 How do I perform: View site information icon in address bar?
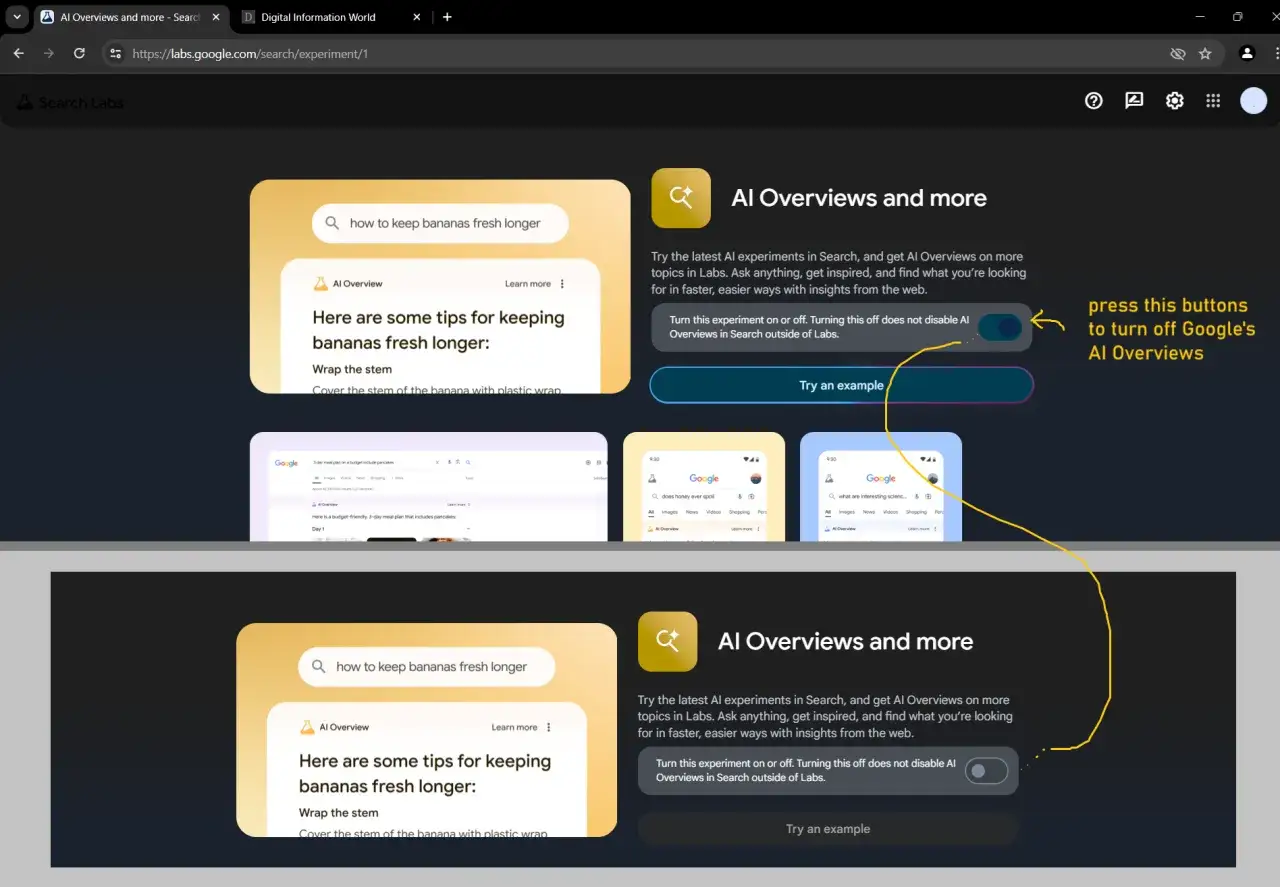point(115,54)
